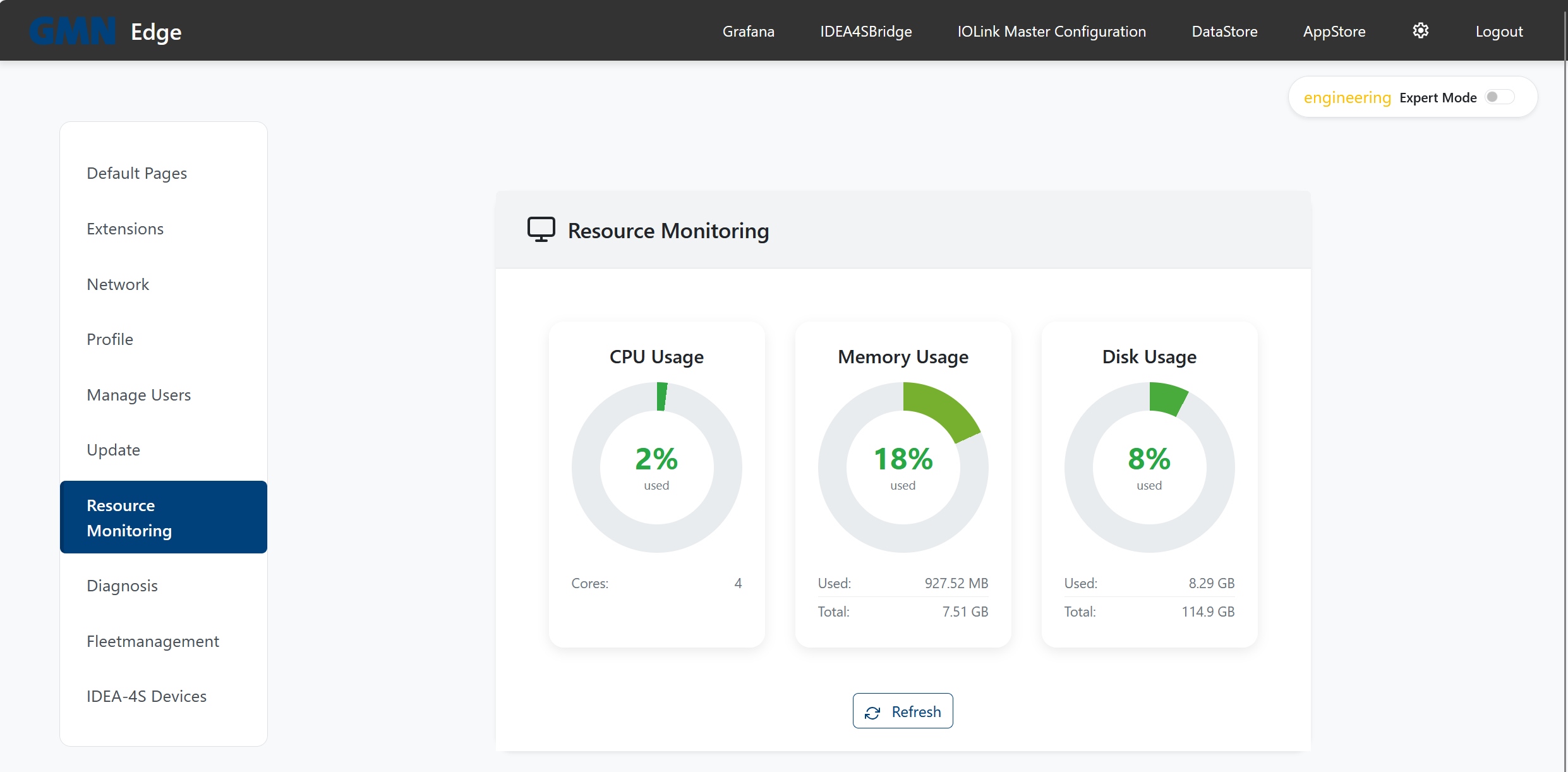Viewport: 1568px width, 772px height.
Task: Select the CPU Usage donut chart
Action: point(656,467)
